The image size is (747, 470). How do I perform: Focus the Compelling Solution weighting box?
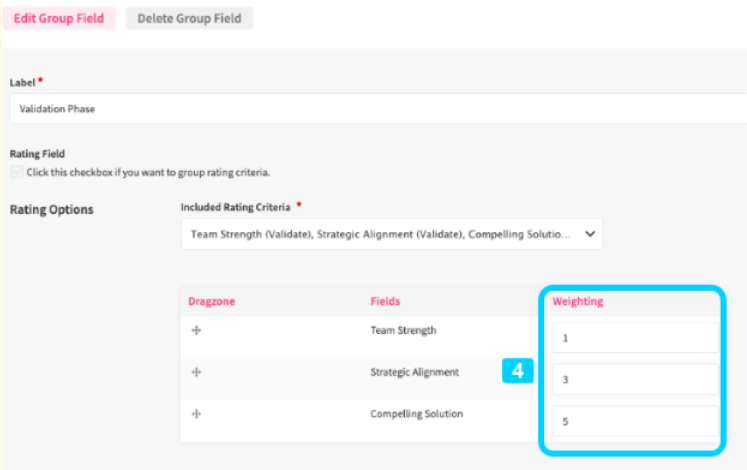point(635,421)
